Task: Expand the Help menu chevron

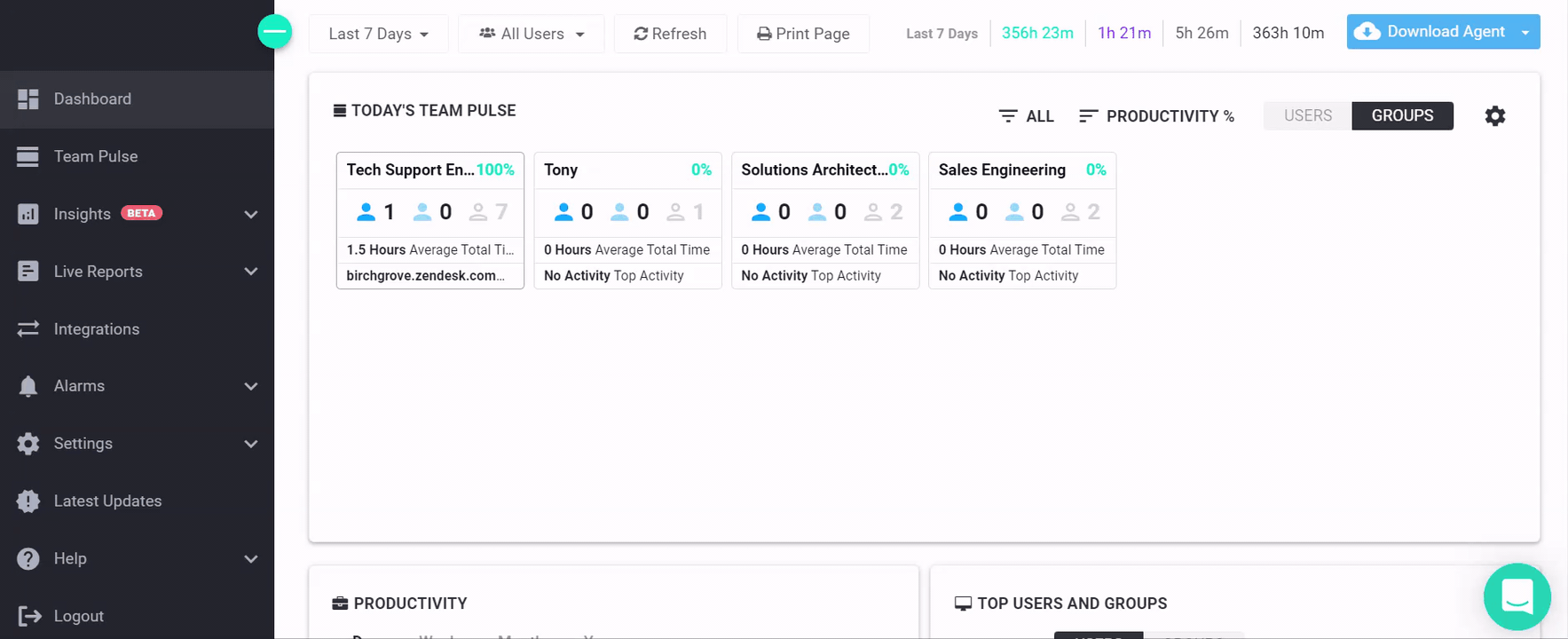Action: point(251,559)
